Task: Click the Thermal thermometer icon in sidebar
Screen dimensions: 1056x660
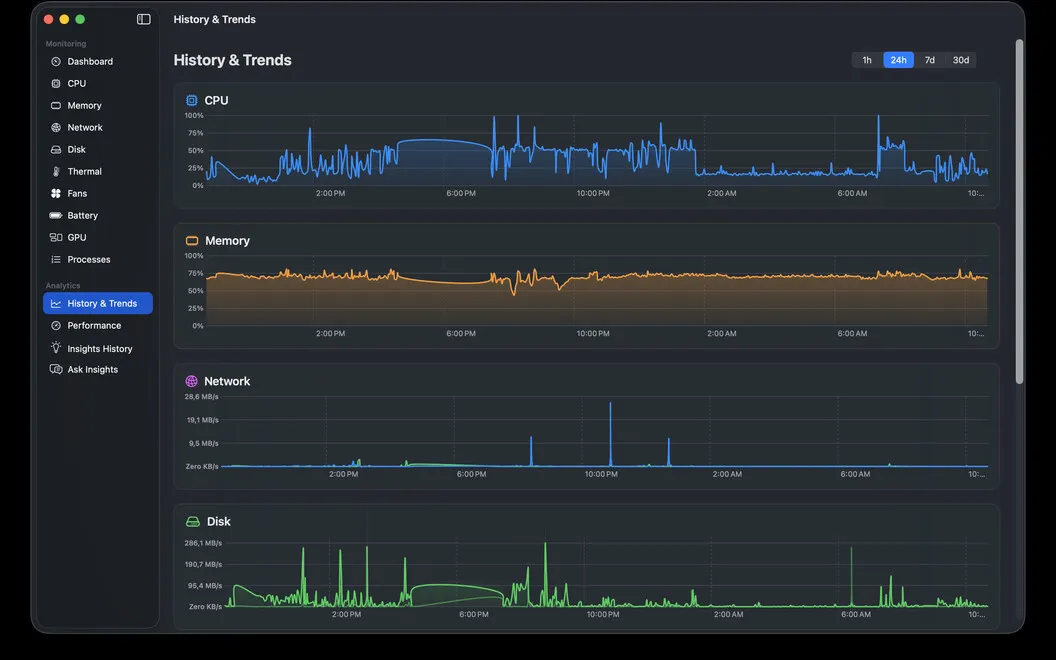Action: 56,172
